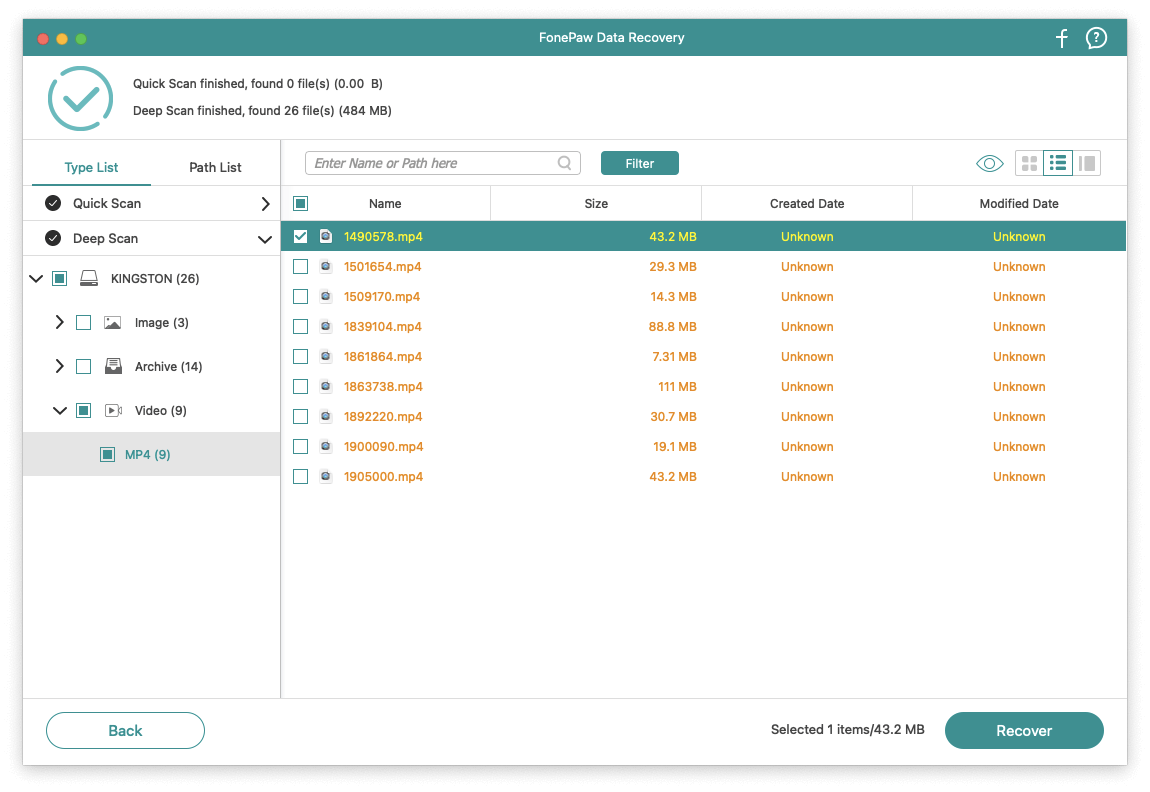Toggle the MP4 (9) checkbox

click(107, 455)
